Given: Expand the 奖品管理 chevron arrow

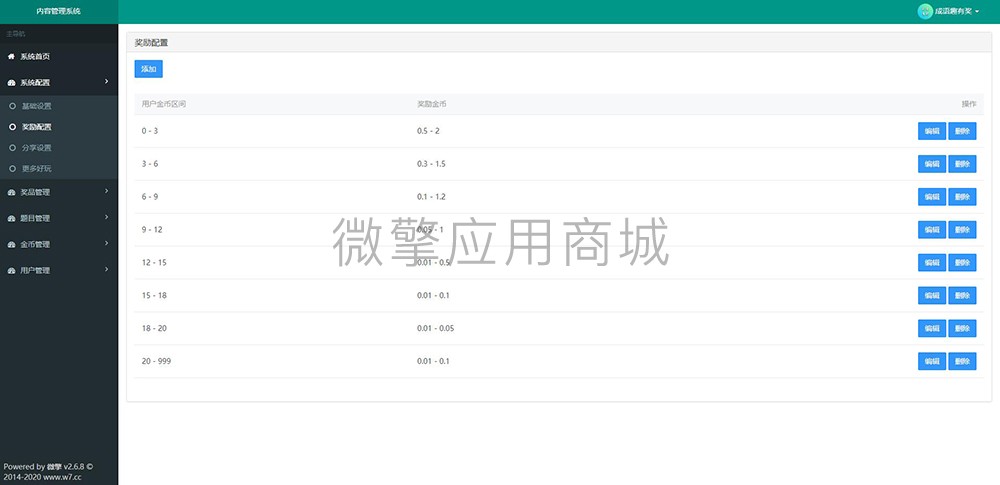Looking at the screenshot, I should tap(107, 191).
